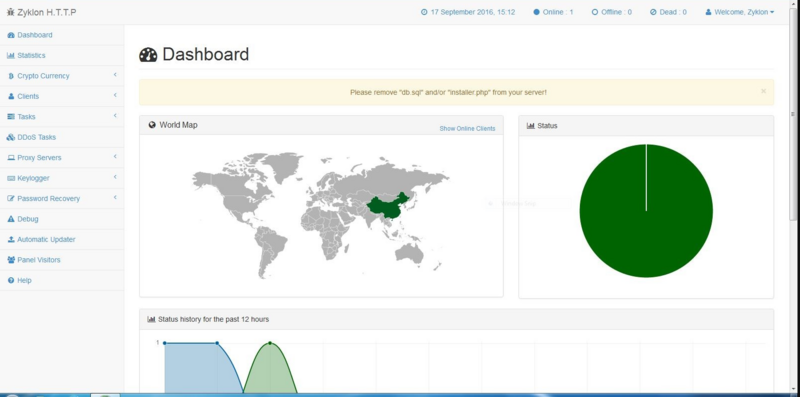Click the Zyklon H.T.T.P brand link
Viewport: 800px width, 397px height.
pyautogui.click(x=41, y=12)
